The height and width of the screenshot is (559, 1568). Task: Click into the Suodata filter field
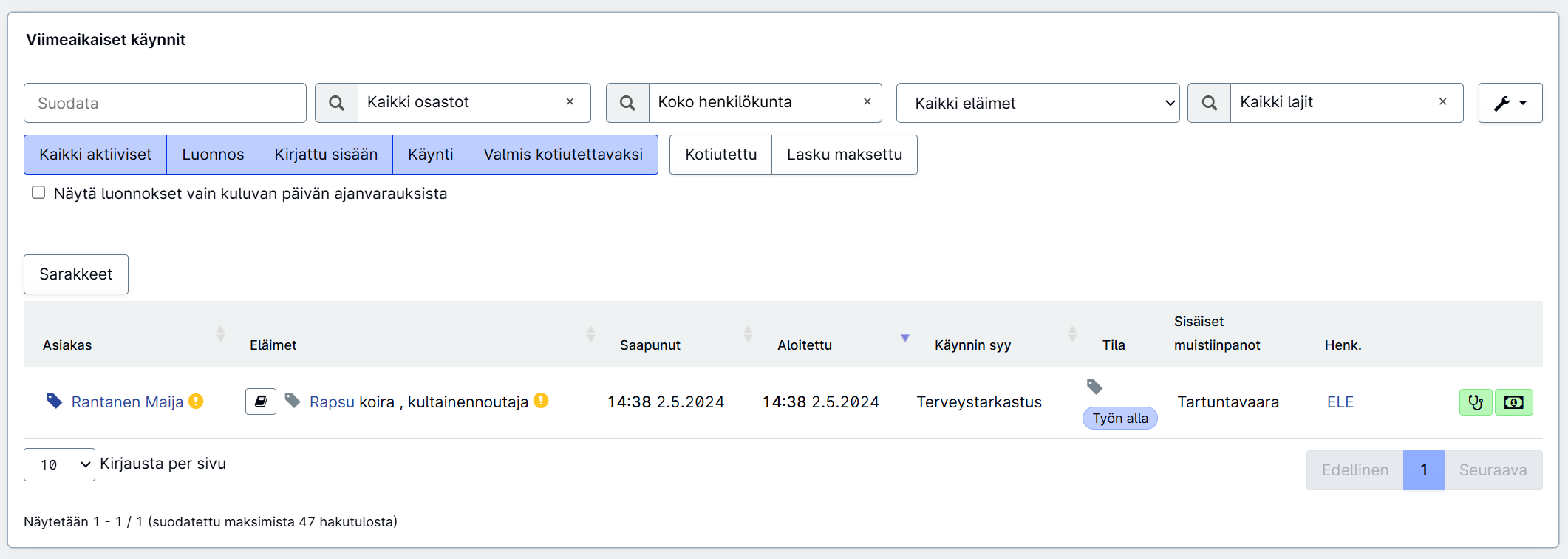click(165, 103)
